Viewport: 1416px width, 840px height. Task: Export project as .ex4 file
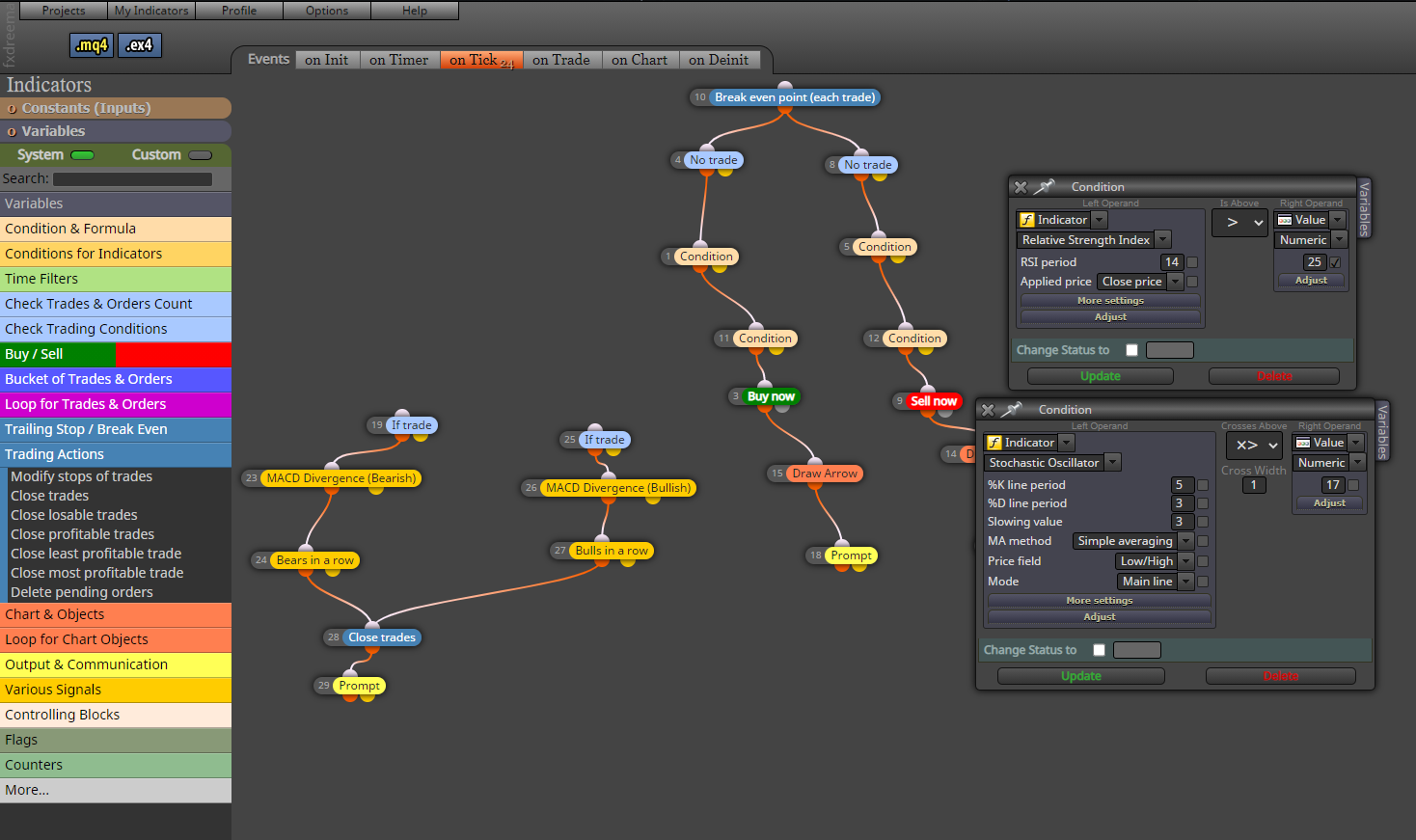140,45
